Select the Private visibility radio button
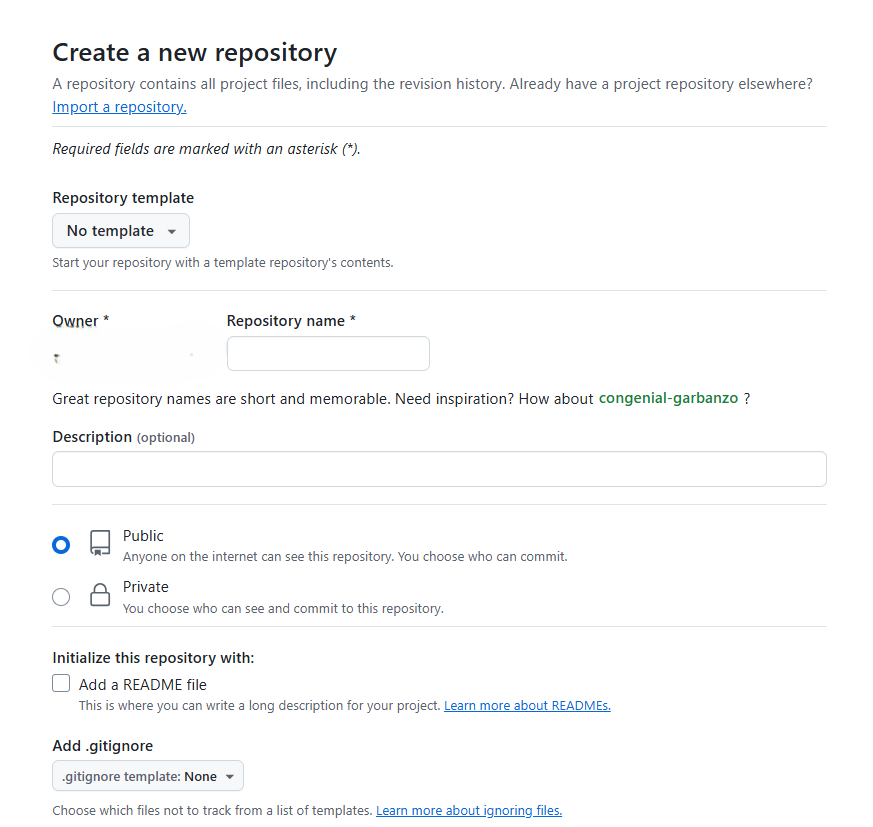This screenshot has width=873, height=827. point(61,597)
